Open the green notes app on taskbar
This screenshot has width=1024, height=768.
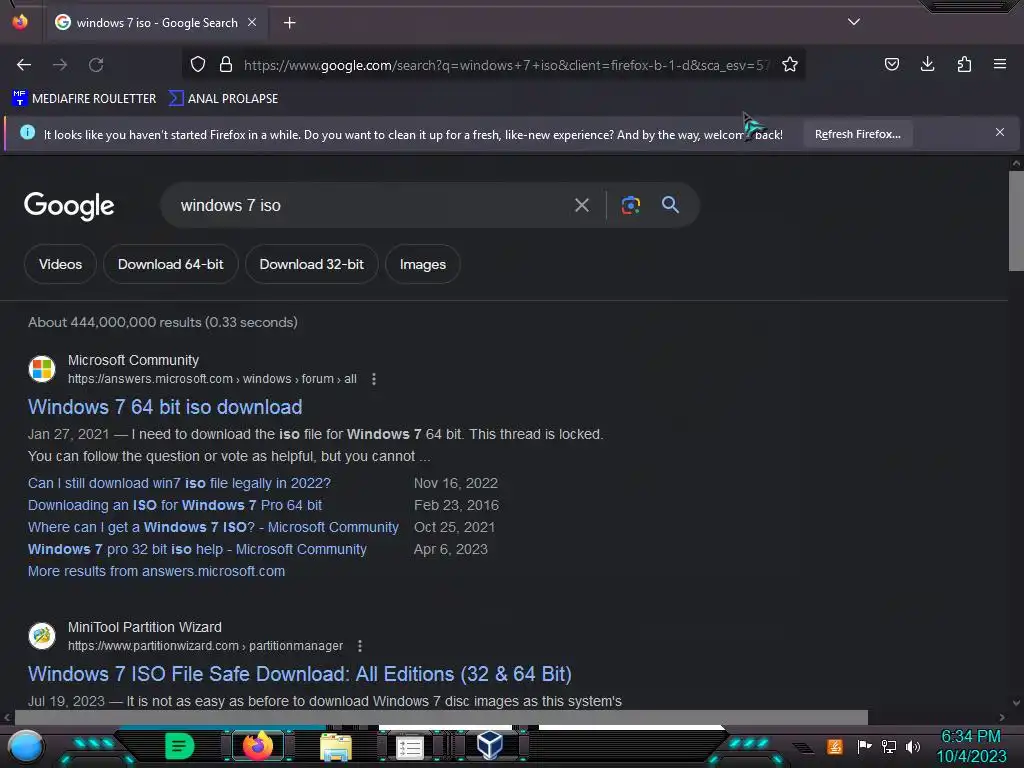tap(179, 746)
